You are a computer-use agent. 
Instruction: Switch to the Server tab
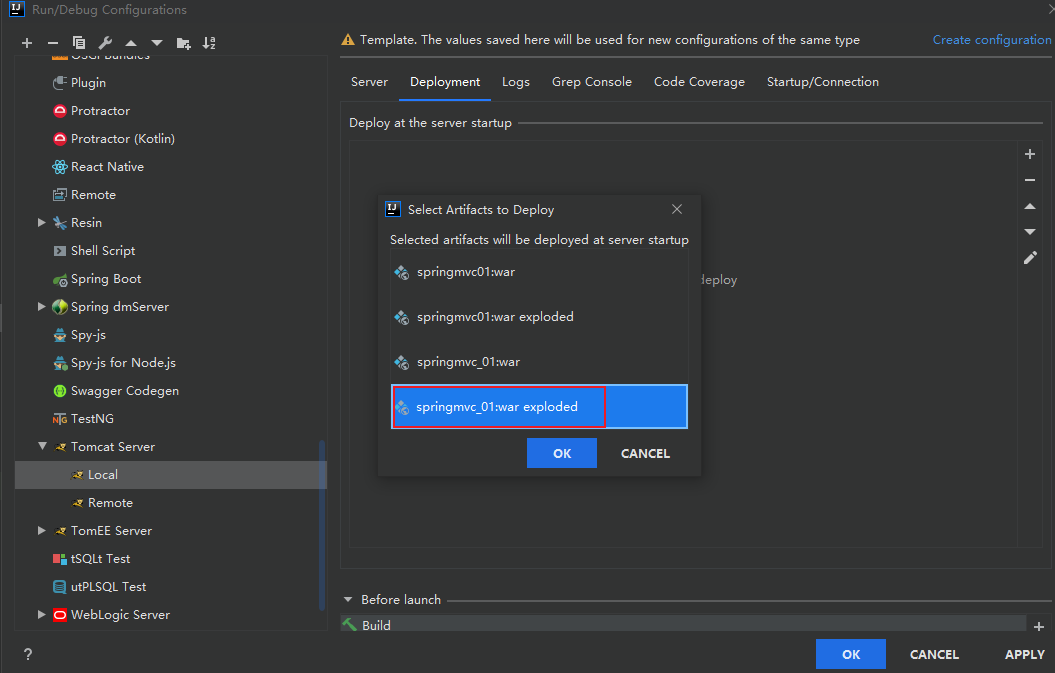pyautogui.click(x=369, y=82)
